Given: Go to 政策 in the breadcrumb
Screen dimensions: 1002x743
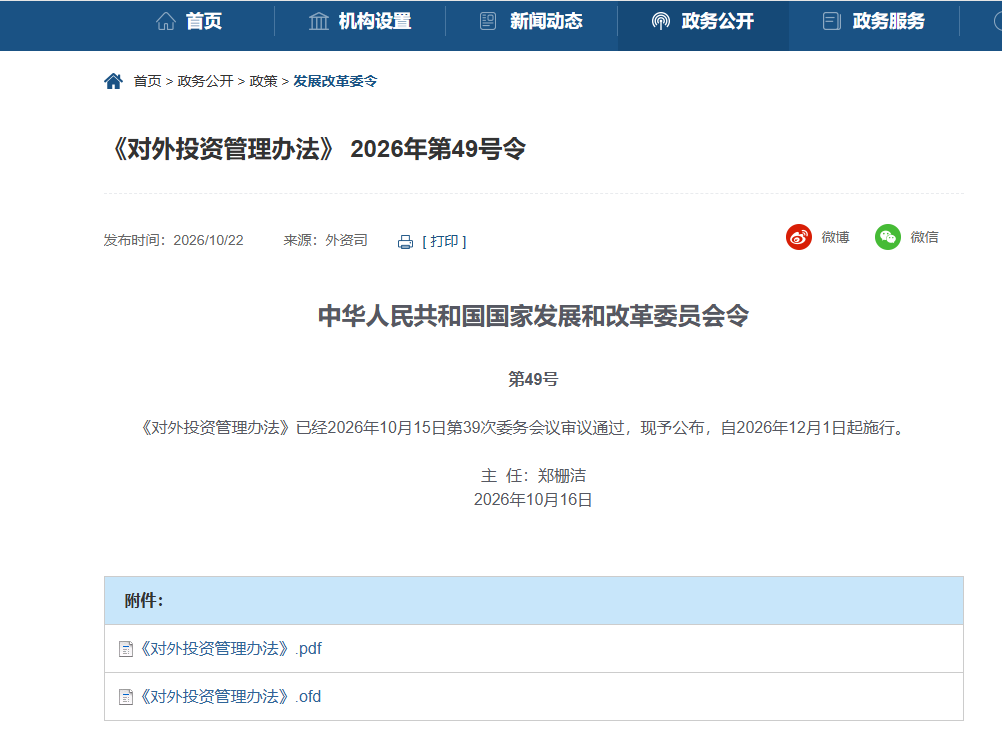Looking at the screenshot, I should pos(263,81).
